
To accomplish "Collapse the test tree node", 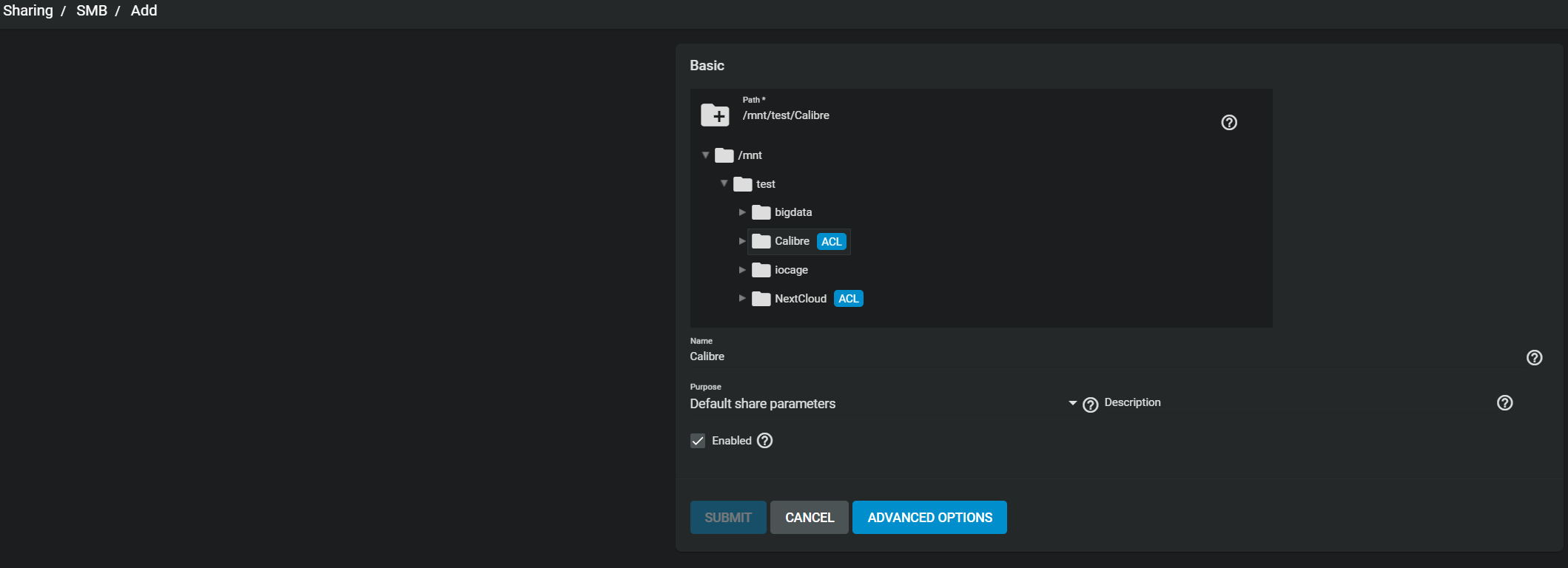I will 724,183.
